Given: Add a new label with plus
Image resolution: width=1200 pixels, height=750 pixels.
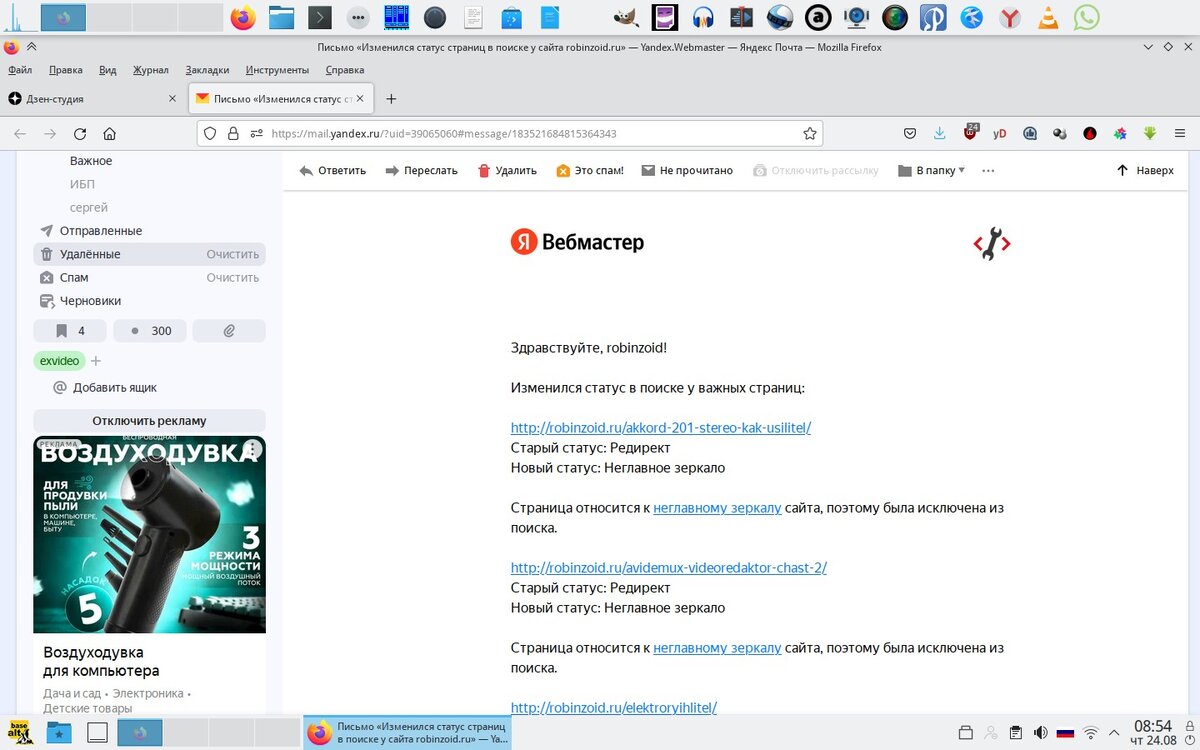Looking at the screenshot, I should (96, 361).
